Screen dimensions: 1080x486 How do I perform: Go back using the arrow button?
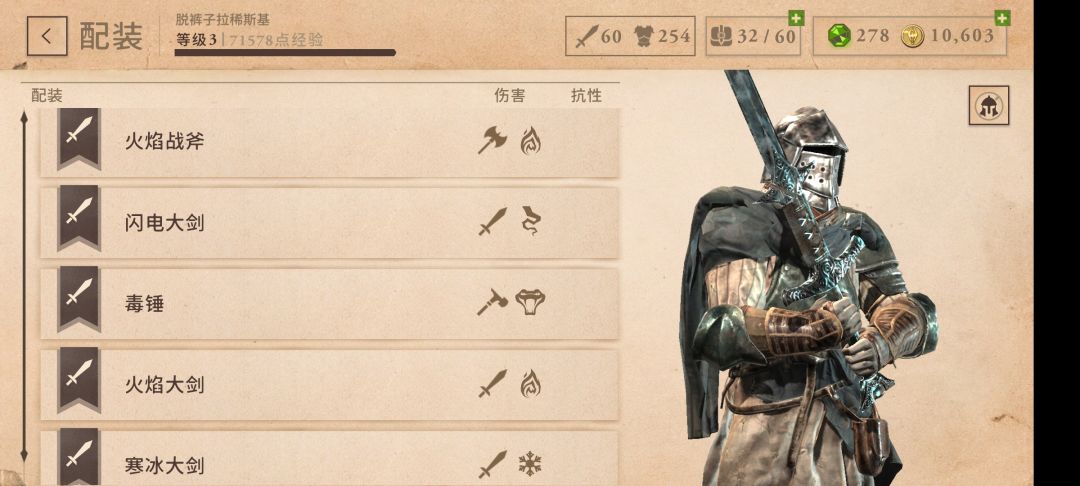click(47, 36)
